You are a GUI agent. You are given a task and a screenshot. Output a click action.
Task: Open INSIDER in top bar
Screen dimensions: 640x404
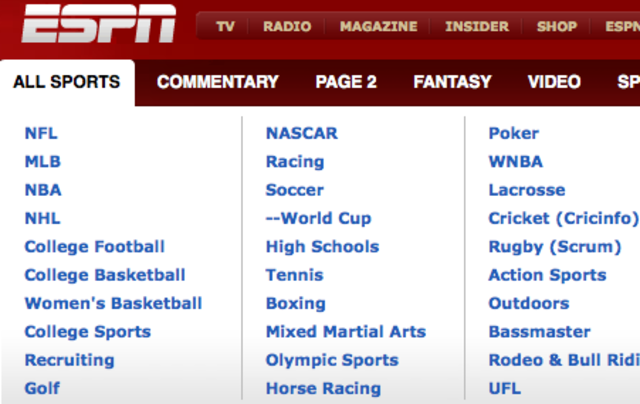coord(477,27)
